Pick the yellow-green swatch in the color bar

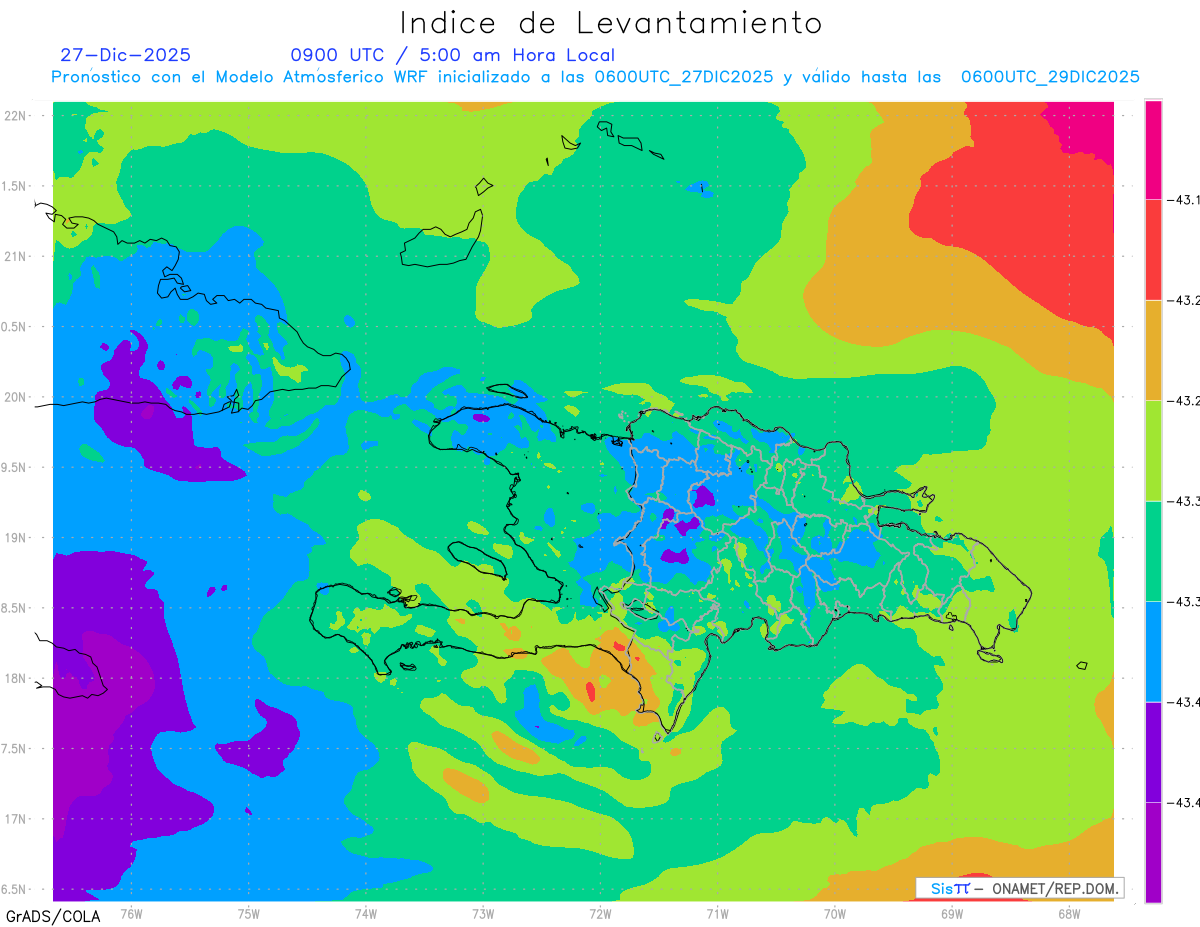click(1153, 451)
